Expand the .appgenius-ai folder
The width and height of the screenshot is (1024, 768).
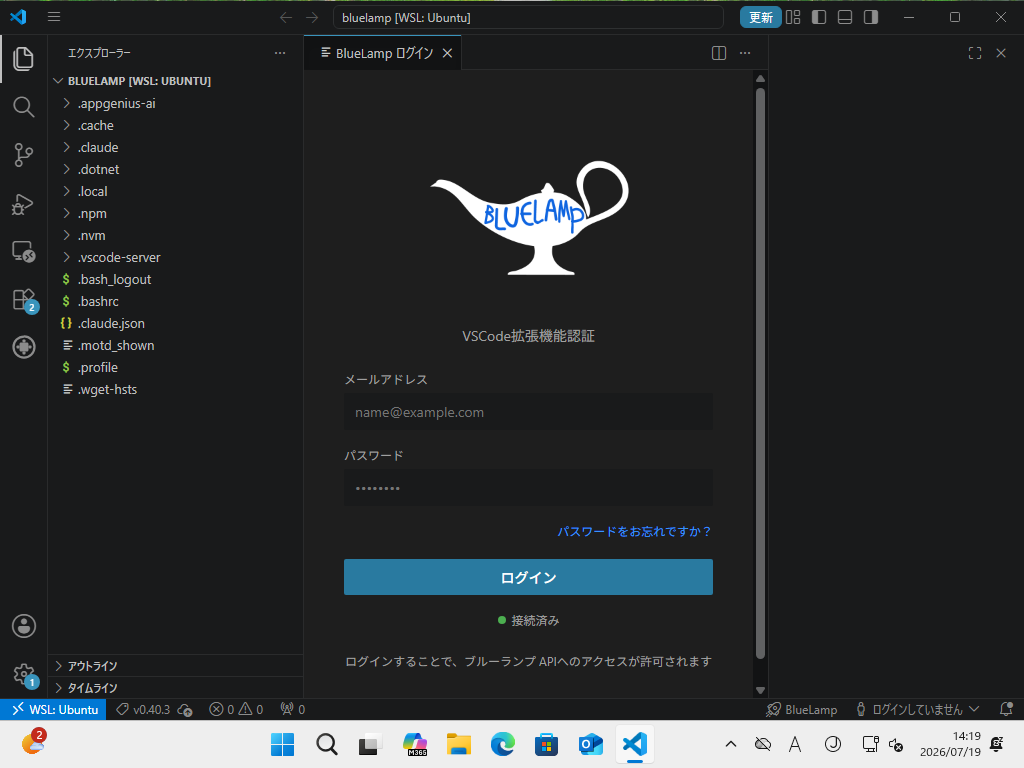[175, 103]
